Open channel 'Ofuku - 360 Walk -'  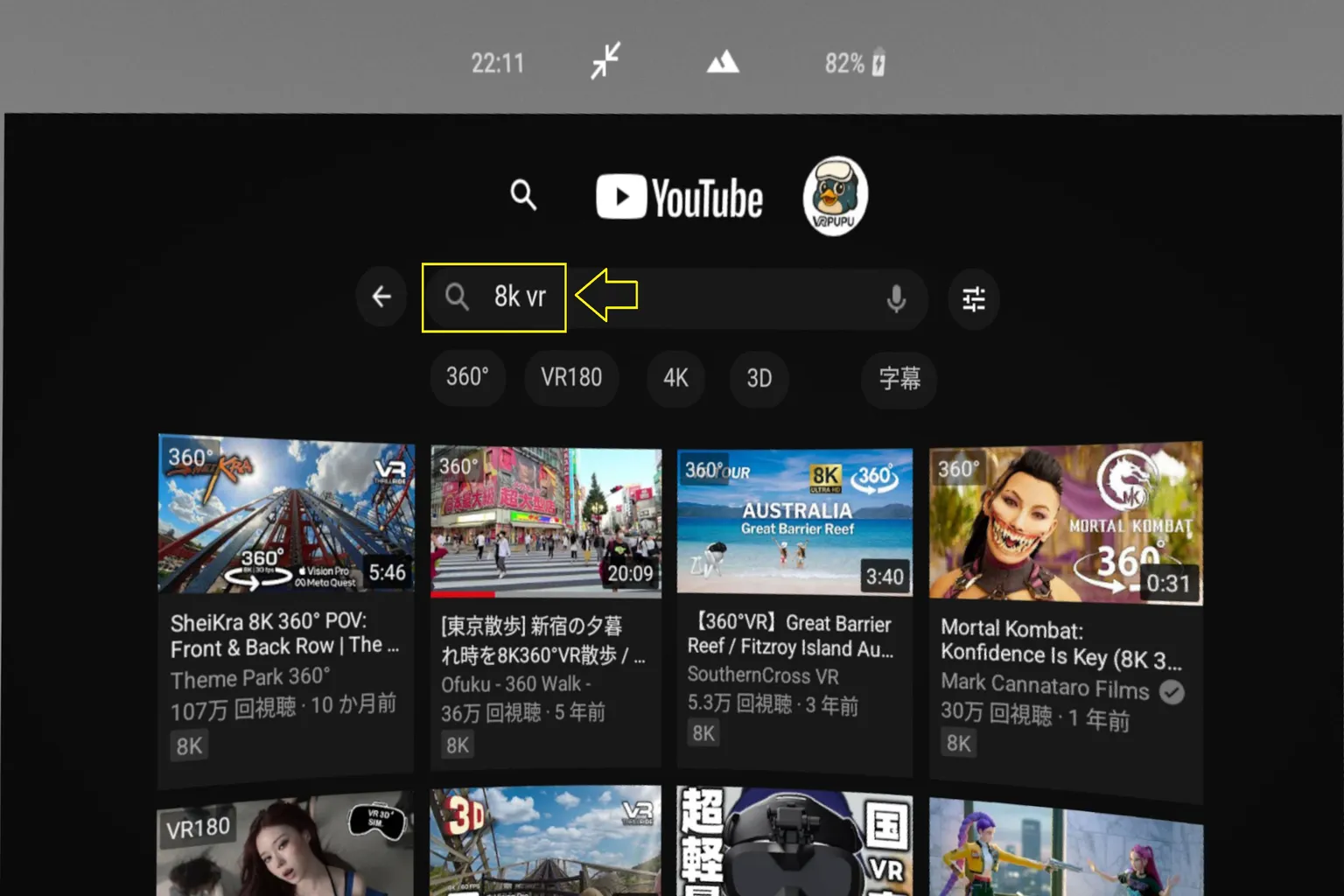[x=516, y=683]
